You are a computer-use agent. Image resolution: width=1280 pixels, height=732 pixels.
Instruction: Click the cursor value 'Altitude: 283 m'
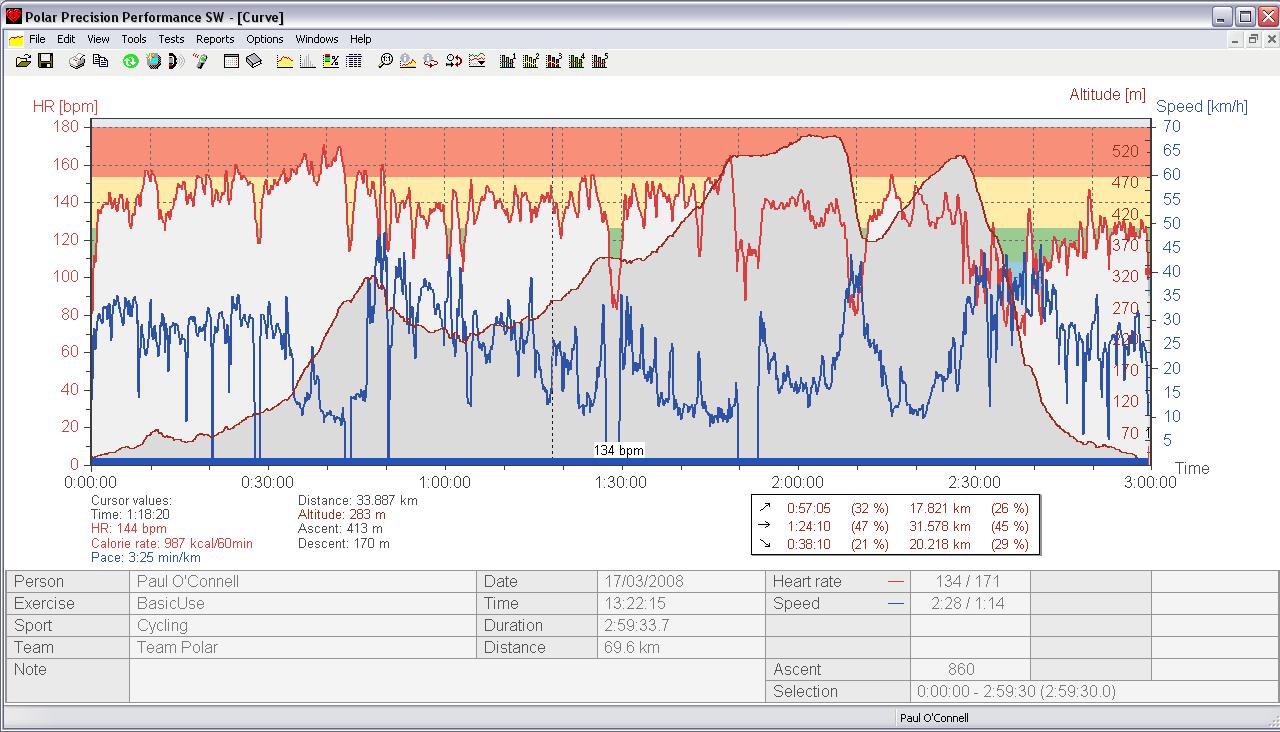[342, 514]
